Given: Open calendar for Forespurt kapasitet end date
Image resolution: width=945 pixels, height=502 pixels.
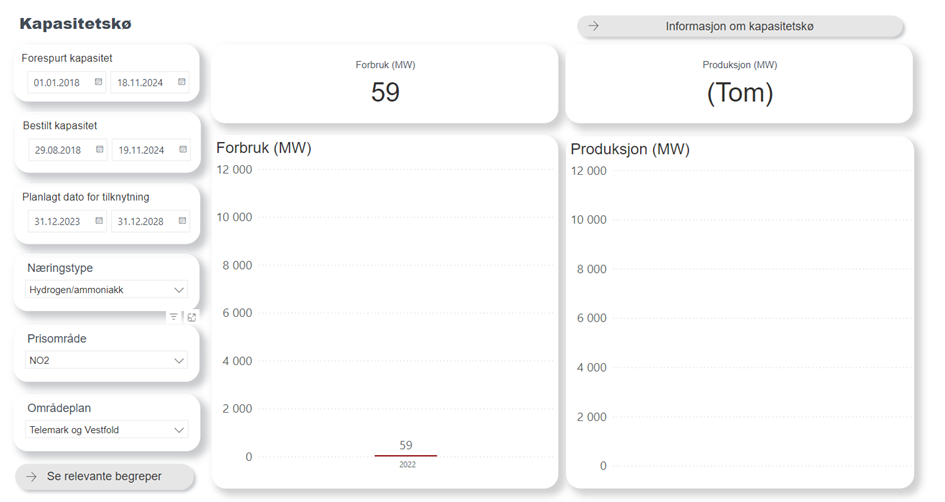Looking at the screenshot, I should [182, 82].
